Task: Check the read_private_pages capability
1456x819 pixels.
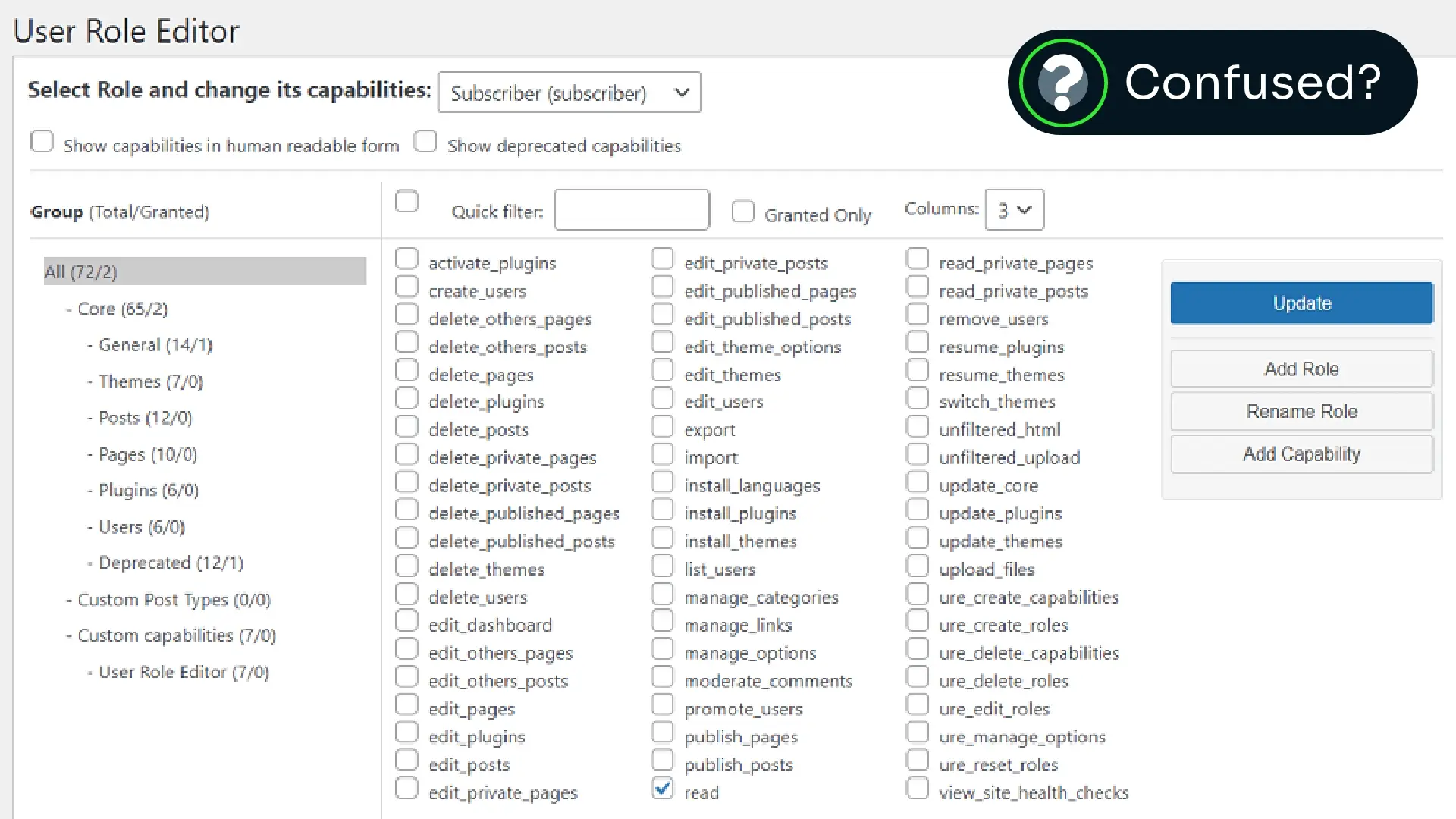Action: pos(918,259)
